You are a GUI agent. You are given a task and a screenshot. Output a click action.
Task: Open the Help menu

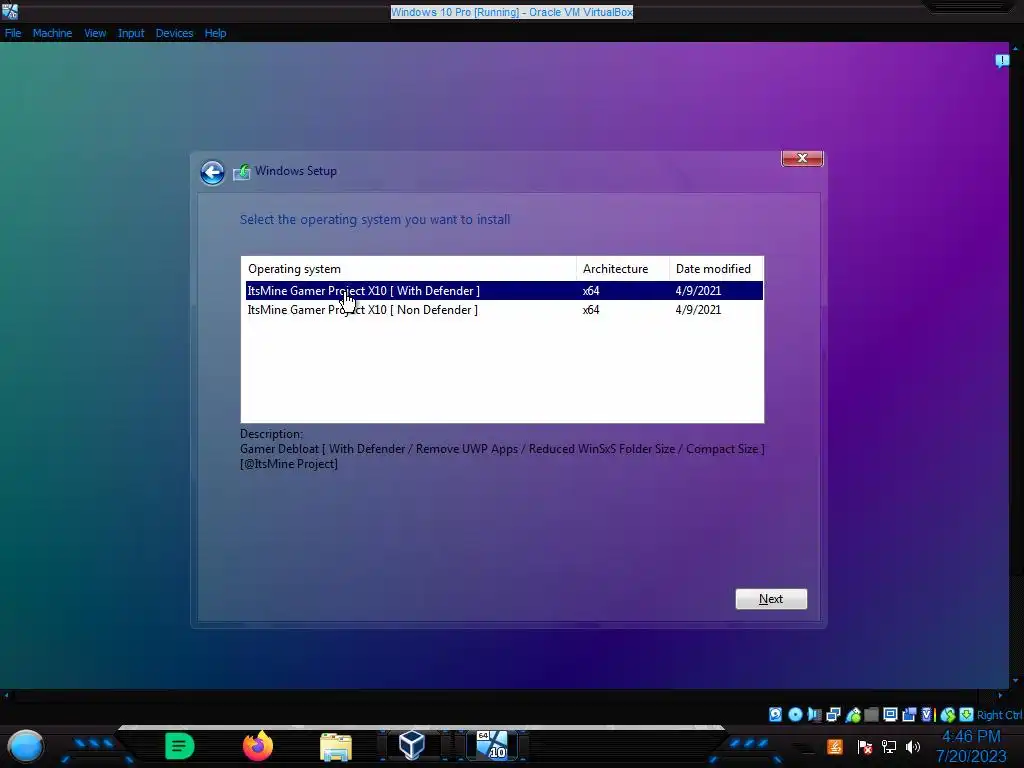pos(215,33)
